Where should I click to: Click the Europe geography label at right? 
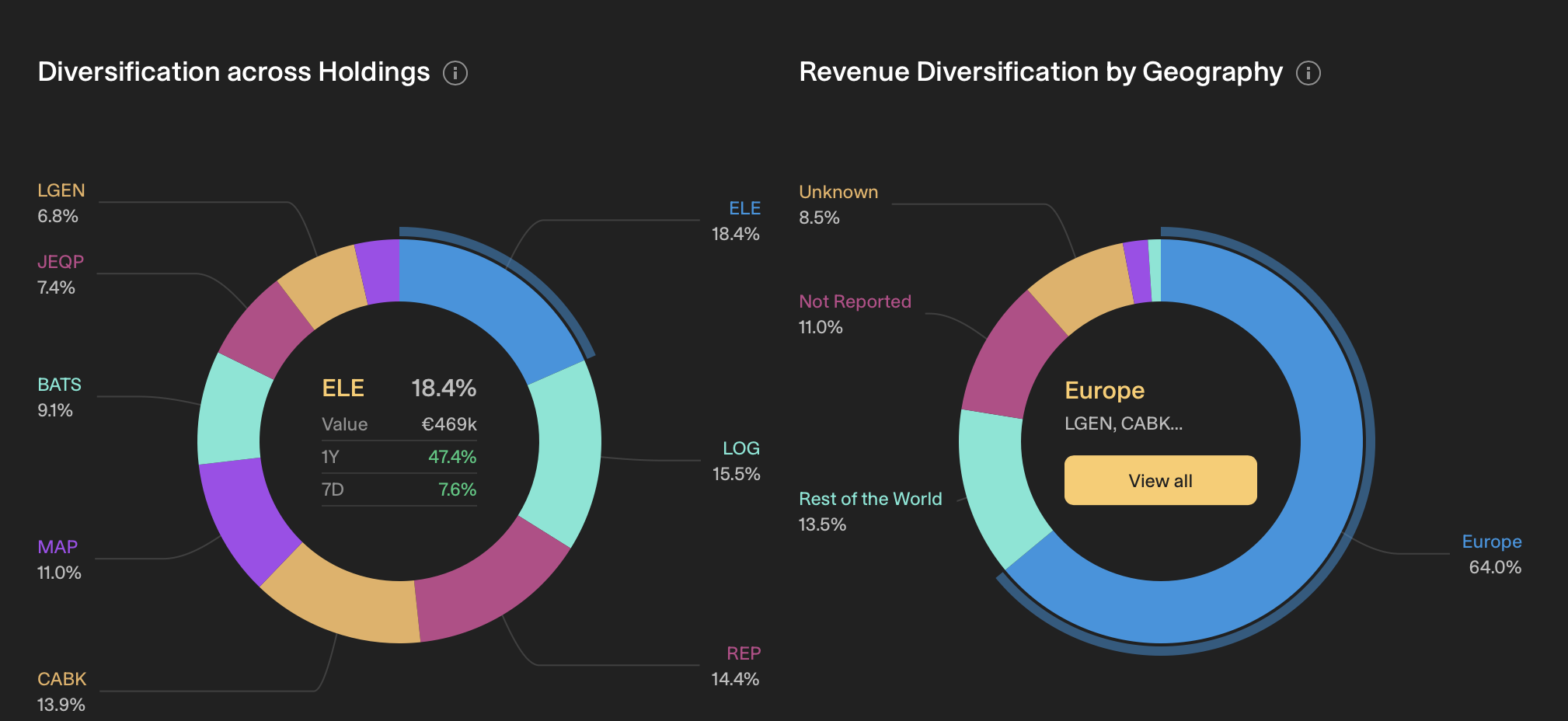(x=1491, y=542)
